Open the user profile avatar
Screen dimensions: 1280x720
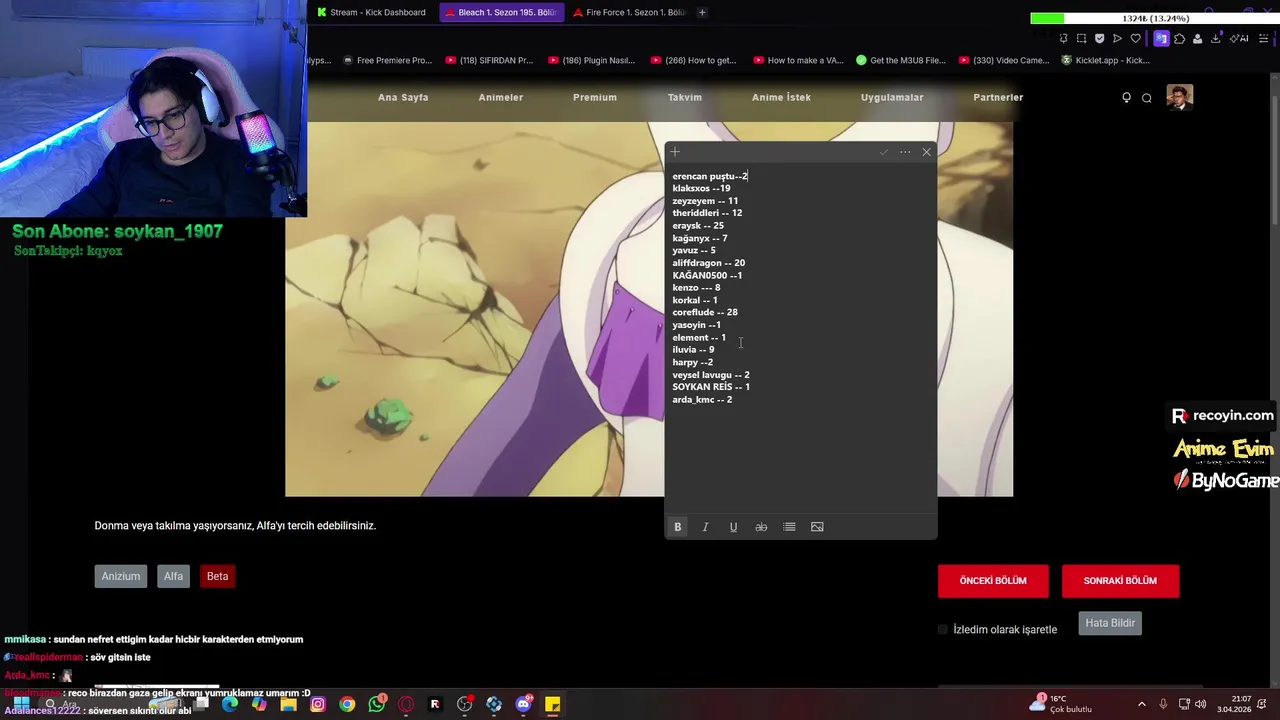(x=1179, y=97)
